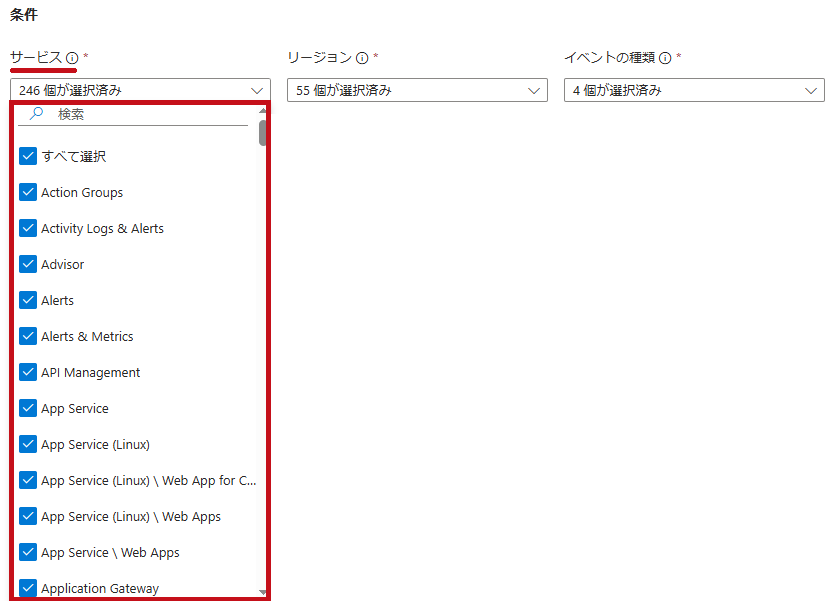
Task: Toggle the API Management checkbox
Action: tap(28, 372)
